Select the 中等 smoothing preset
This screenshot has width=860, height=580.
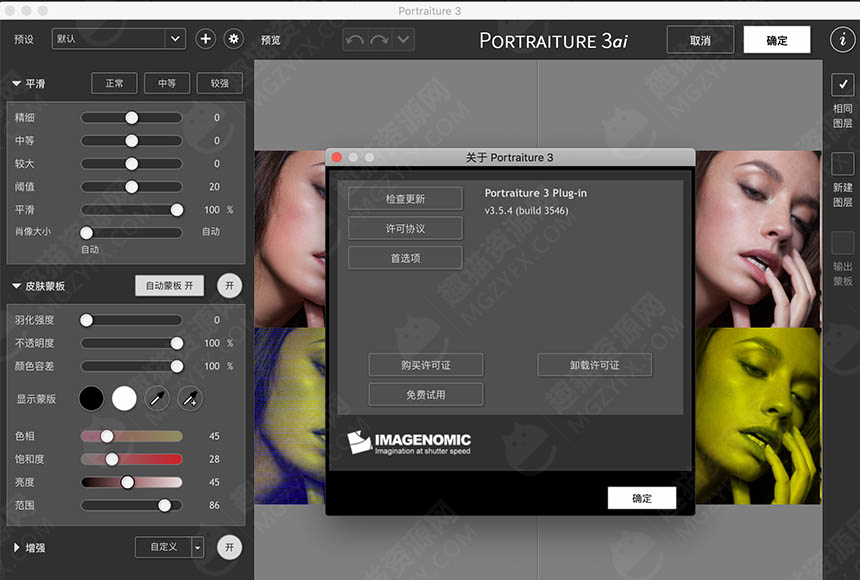coord(167,83)
